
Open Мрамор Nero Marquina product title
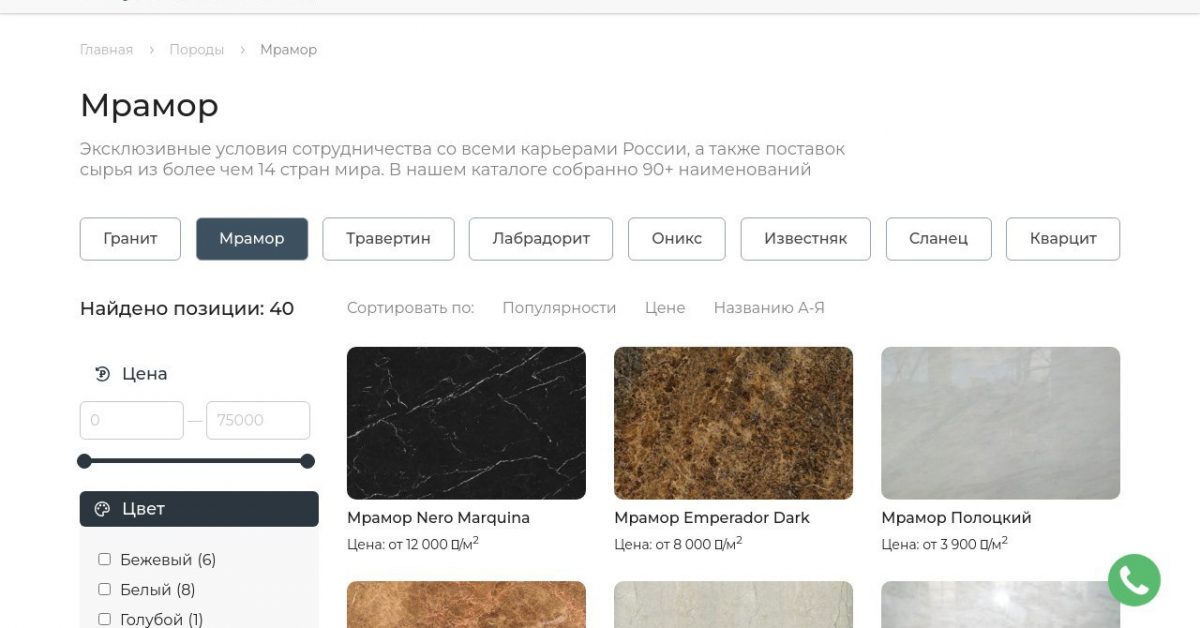pos(438,518)
